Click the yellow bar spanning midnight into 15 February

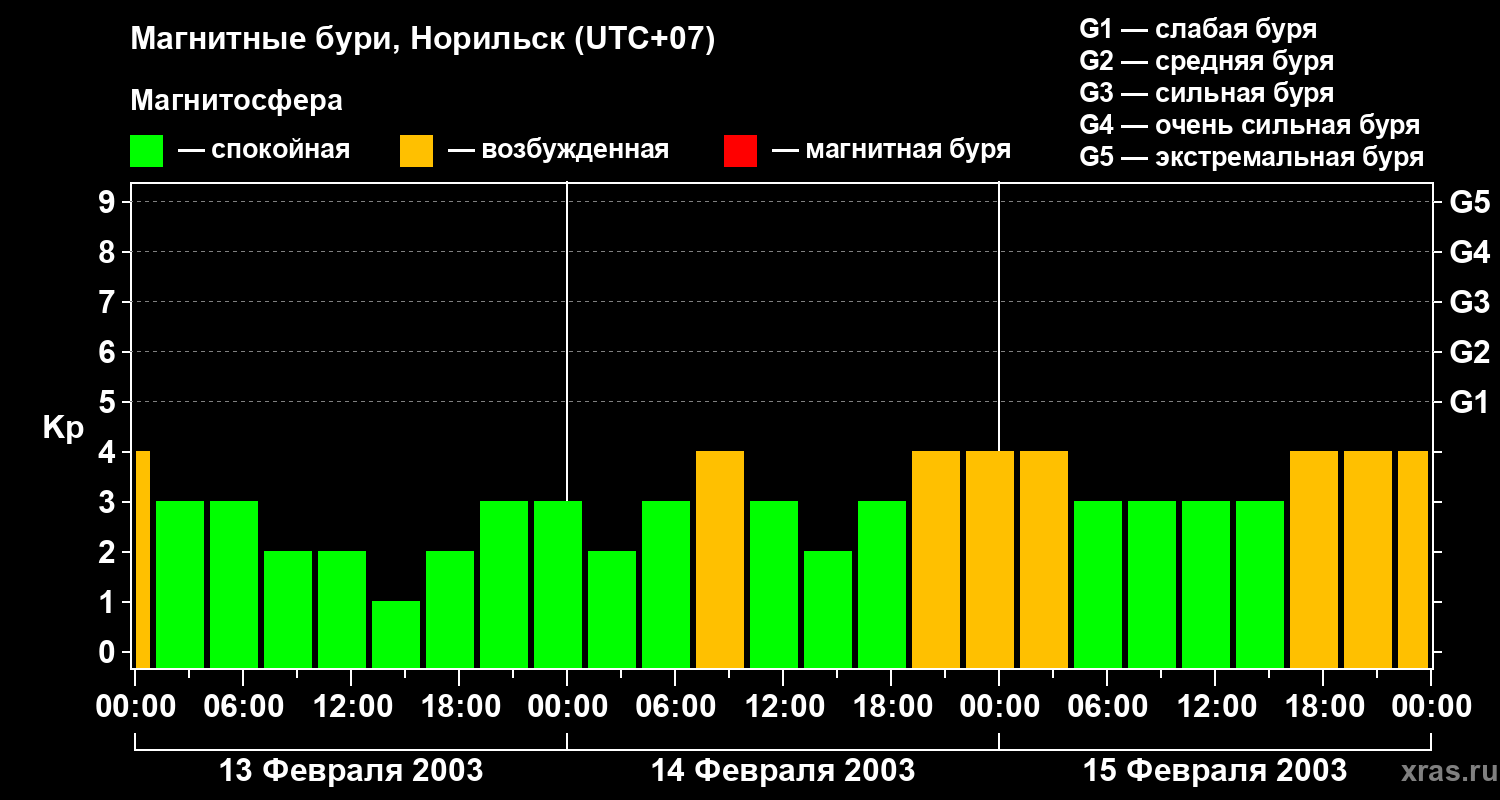(990, 559)
